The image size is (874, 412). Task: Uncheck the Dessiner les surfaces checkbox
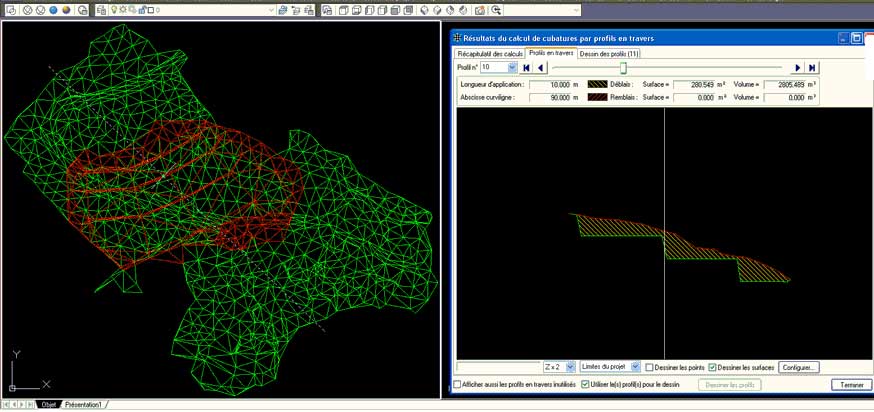(712, 367)
